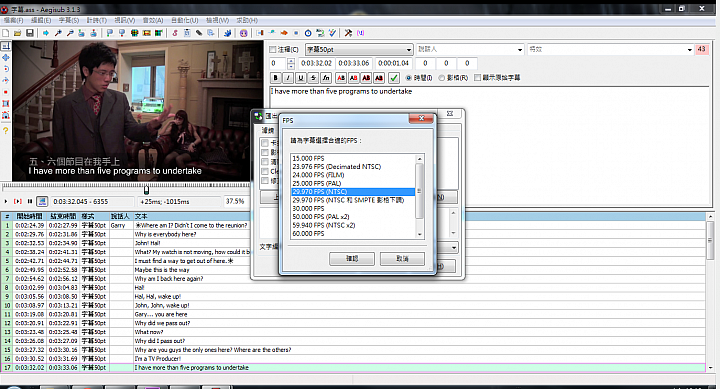Viewport: 720px width, 389px height.
Task: Toggle show original subtitle checkbox
Action: point(478,78)
